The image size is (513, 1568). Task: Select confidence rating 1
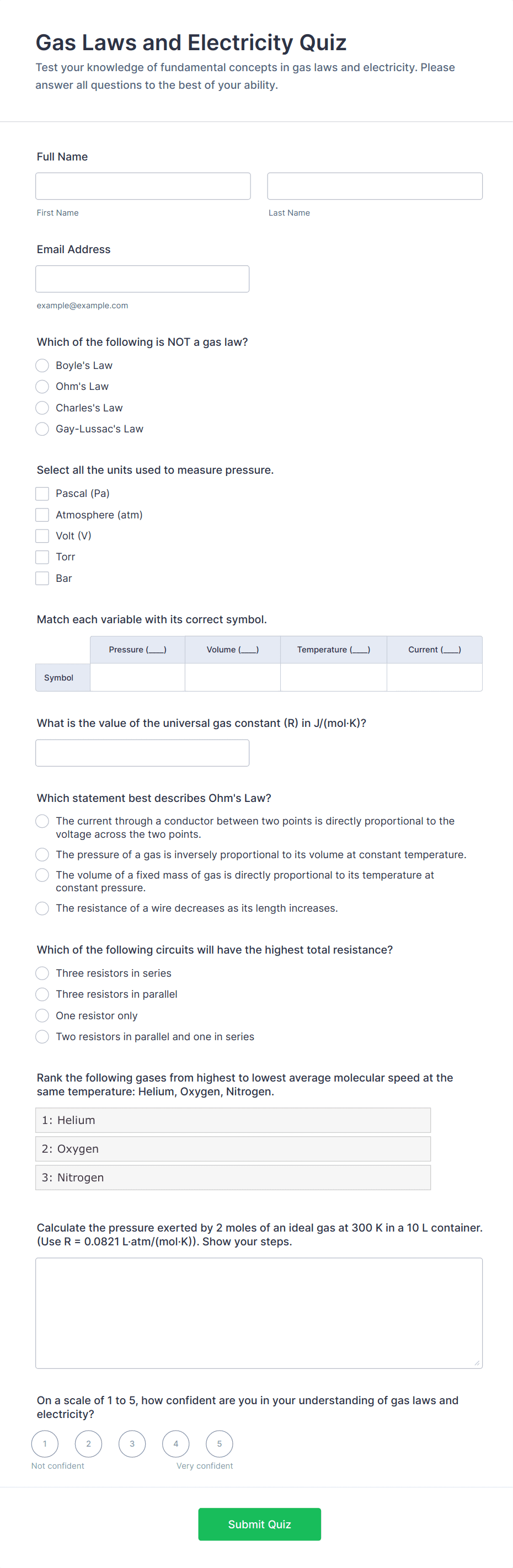(x=45, y=1443)
